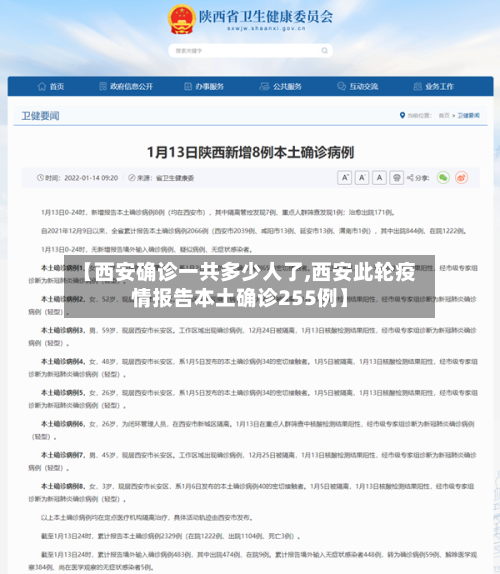Click the search magnifier icon
Screen dimensions: 500x574
[x=324, y=51]
